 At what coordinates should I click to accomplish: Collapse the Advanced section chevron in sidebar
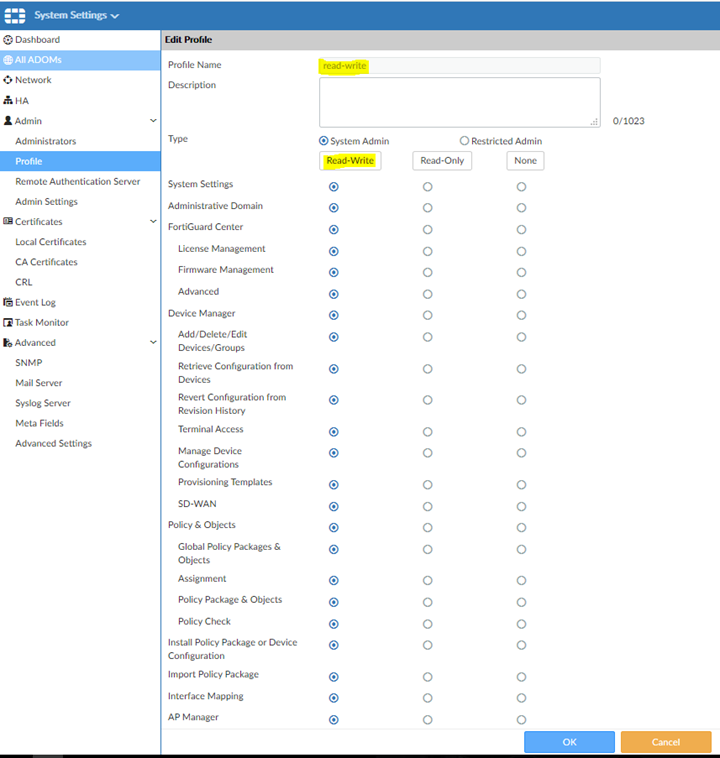(153, 343)
